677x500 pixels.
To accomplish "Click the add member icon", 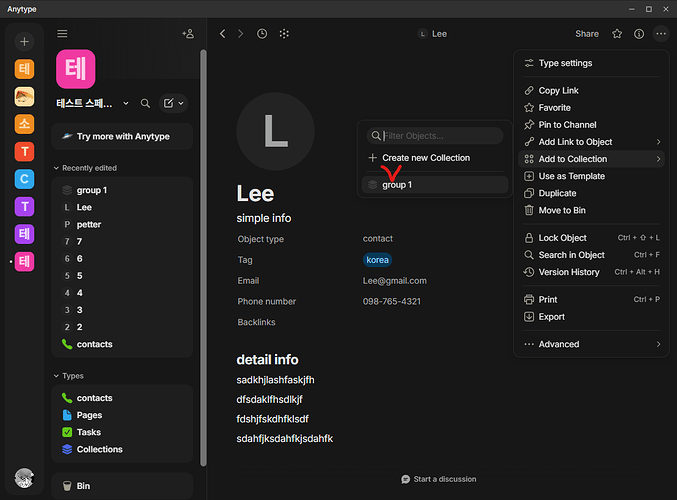I will coord(188,34).
